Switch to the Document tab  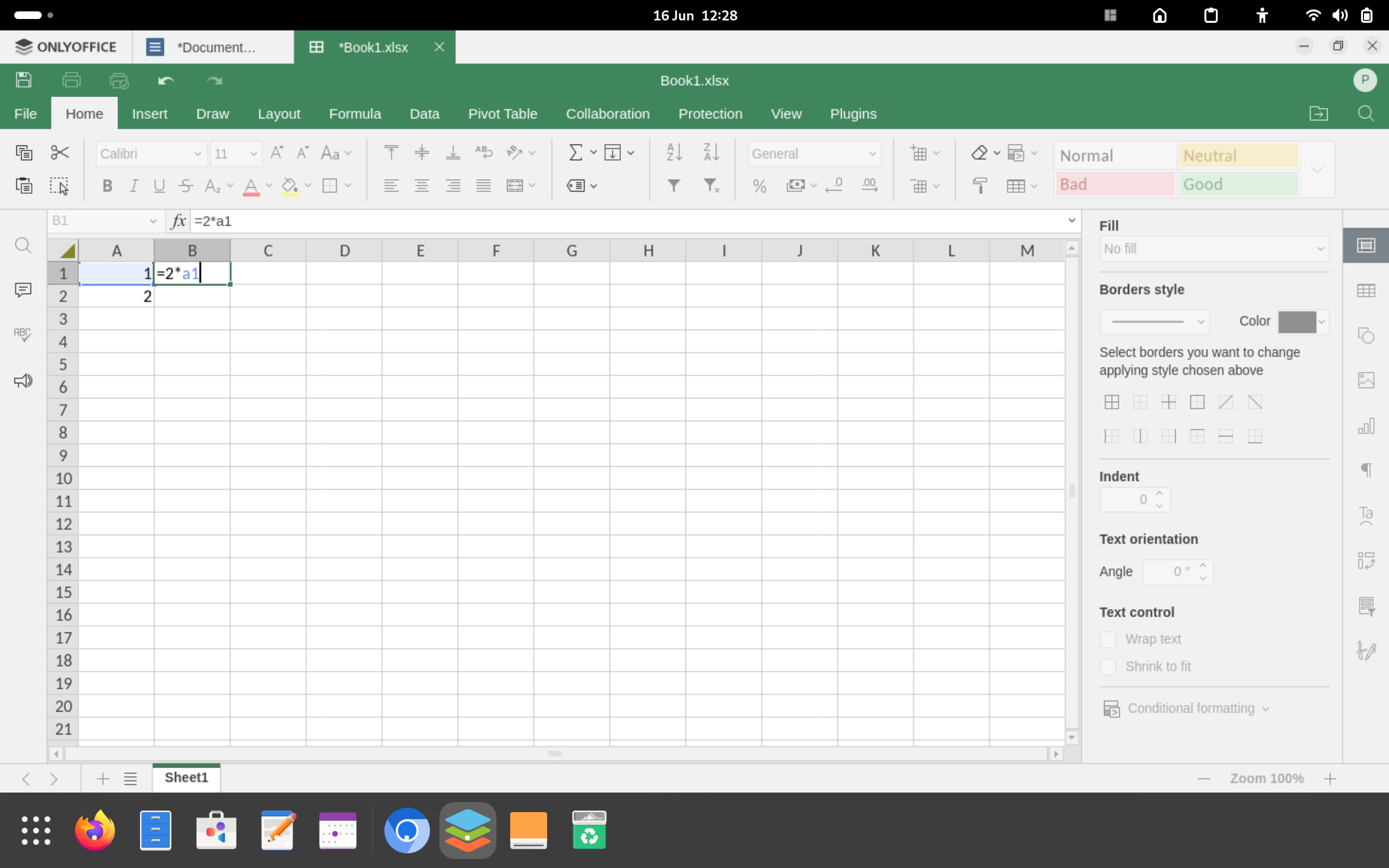[213, 47]
